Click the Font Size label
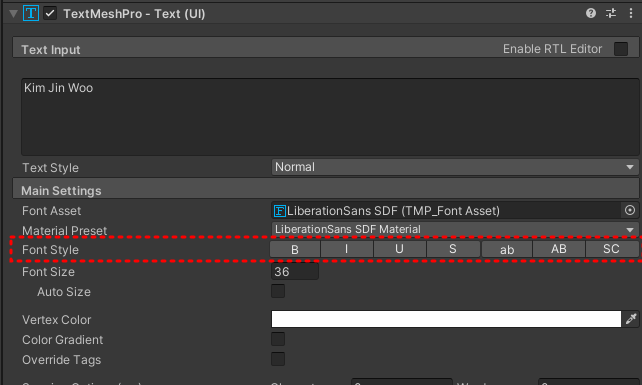 [x=48, y=272]
